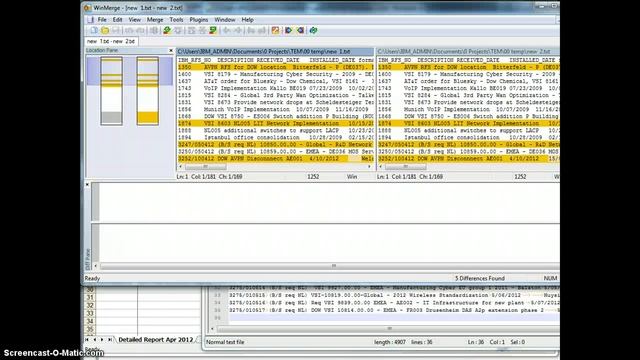640x360 pixels.
Task: Click '5 Differences Found' in status bar
Action: pyautogui.click(x=480, y=278)
